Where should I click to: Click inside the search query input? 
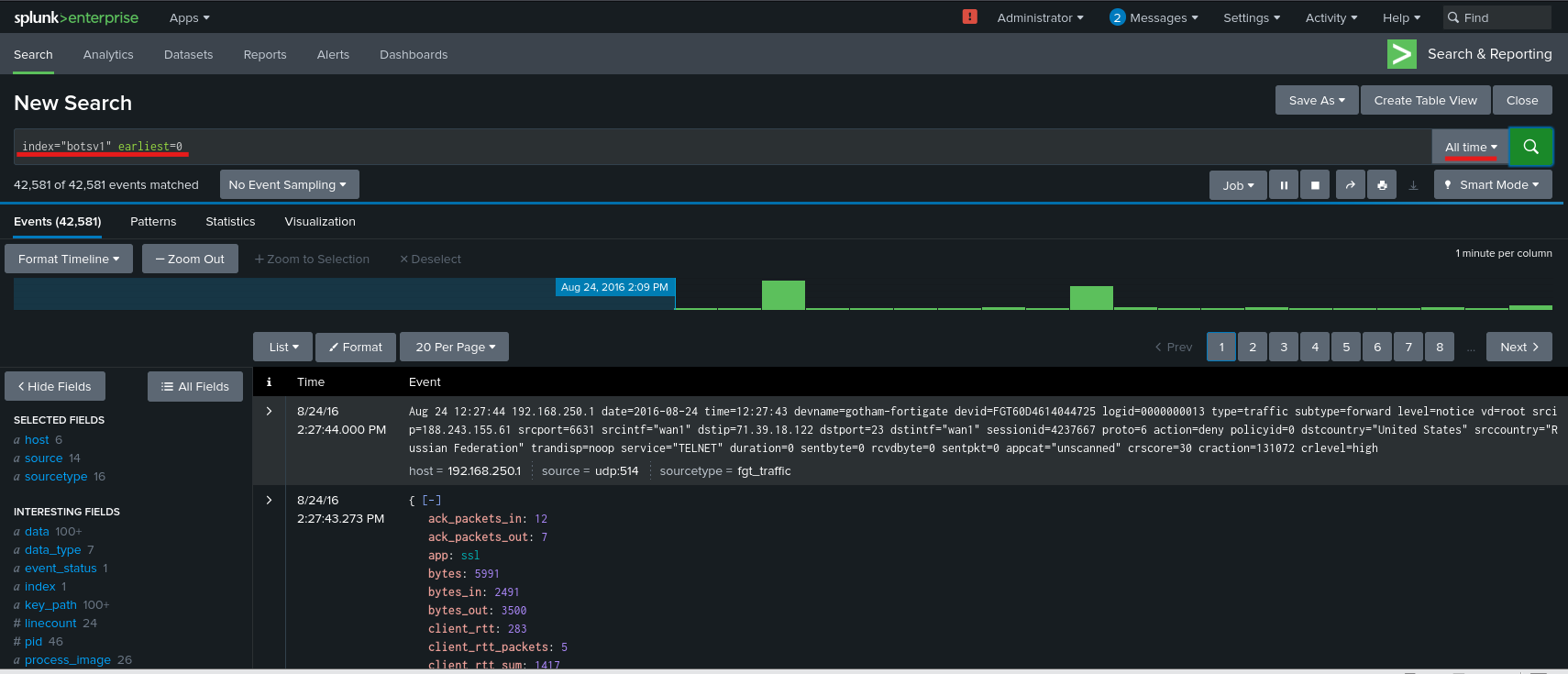coord(723,147)
